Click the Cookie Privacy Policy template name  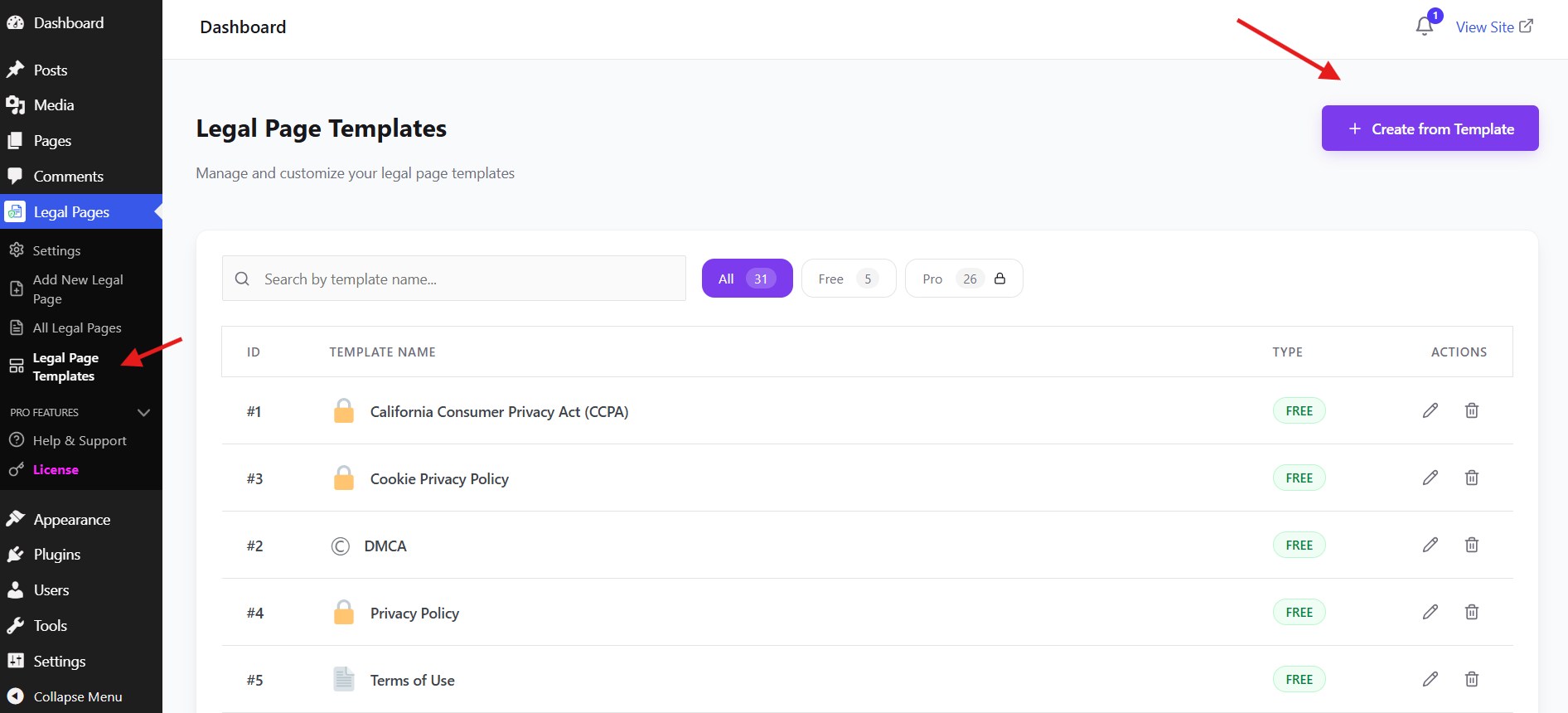point(439,479)
